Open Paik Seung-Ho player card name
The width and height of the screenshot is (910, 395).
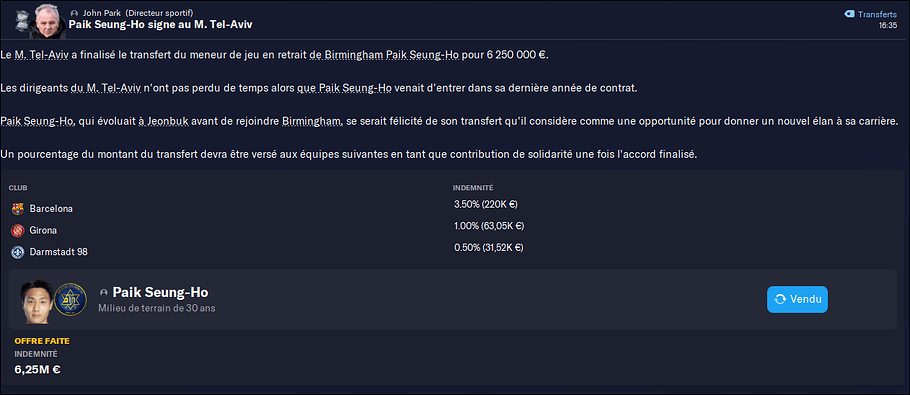coord(160,292)
